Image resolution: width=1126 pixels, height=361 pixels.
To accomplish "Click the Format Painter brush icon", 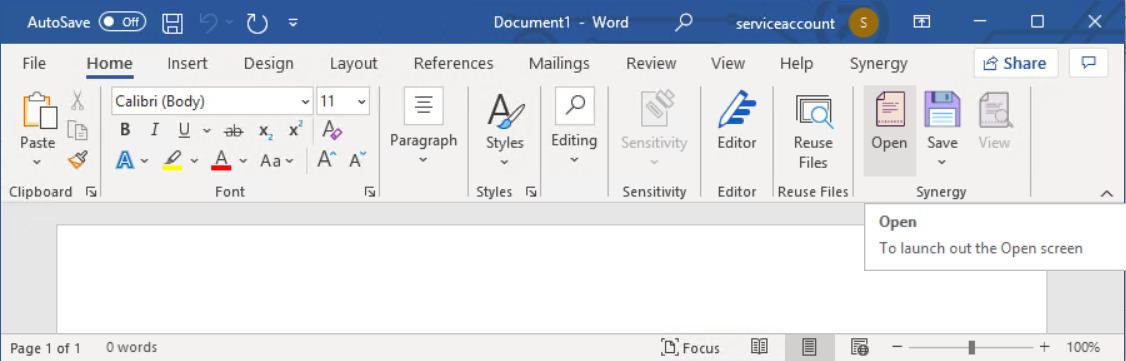I will (77, 160).
